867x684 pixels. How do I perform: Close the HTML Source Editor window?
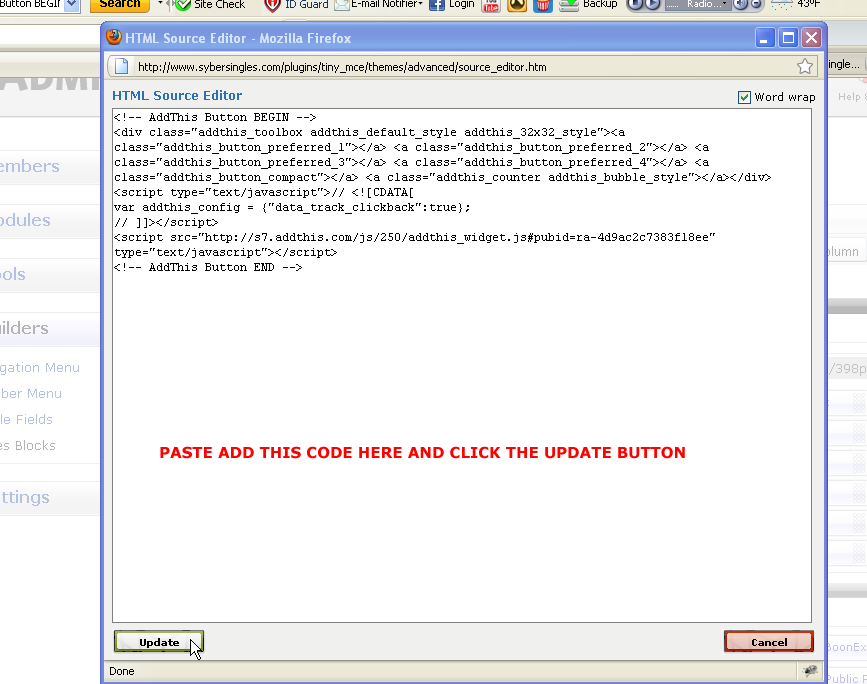(x=811, y=38)
